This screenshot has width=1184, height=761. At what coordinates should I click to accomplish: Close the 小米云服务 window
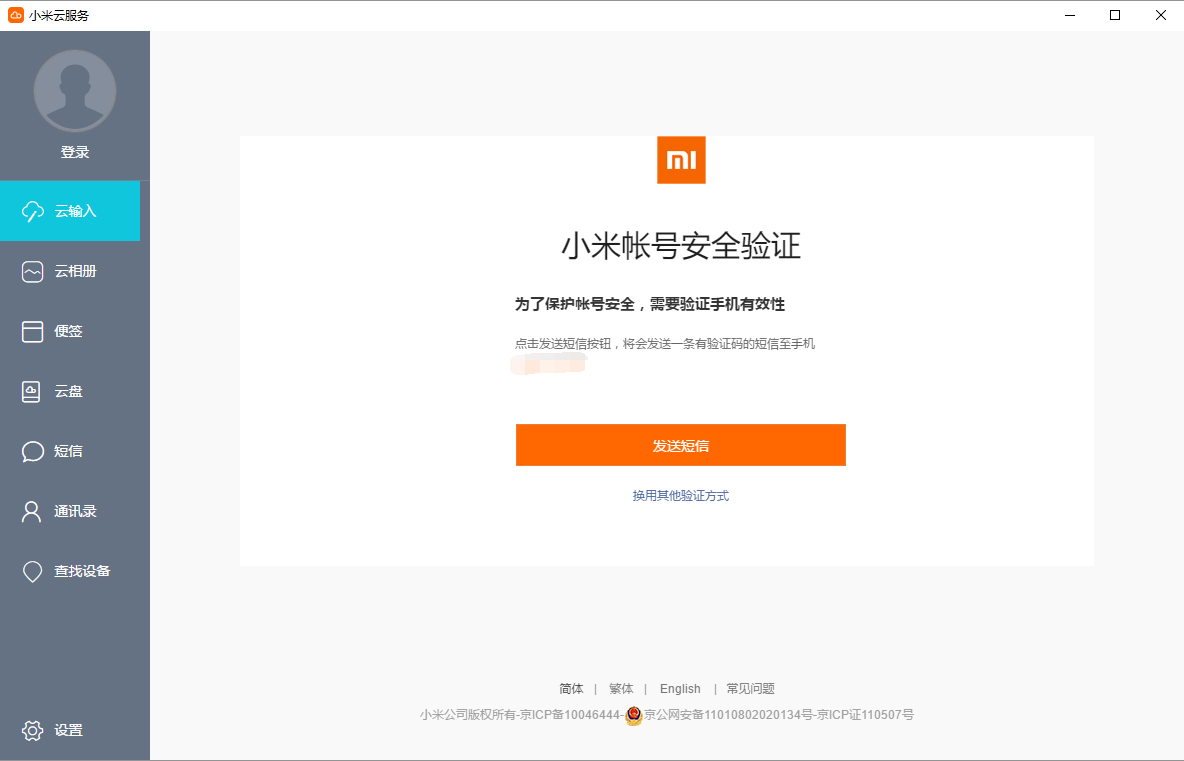(1161, 15)
